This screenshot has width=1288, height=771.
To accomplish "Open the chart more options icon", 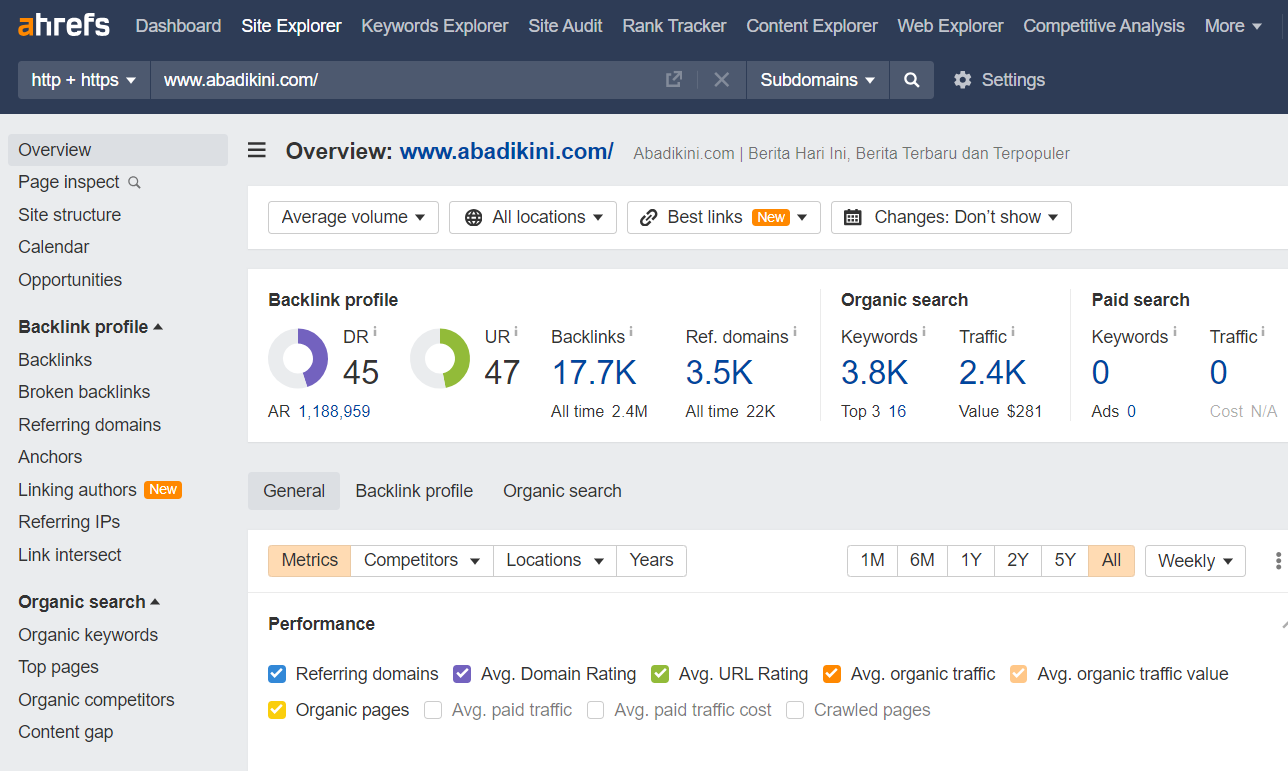I will click(1278, 561).
